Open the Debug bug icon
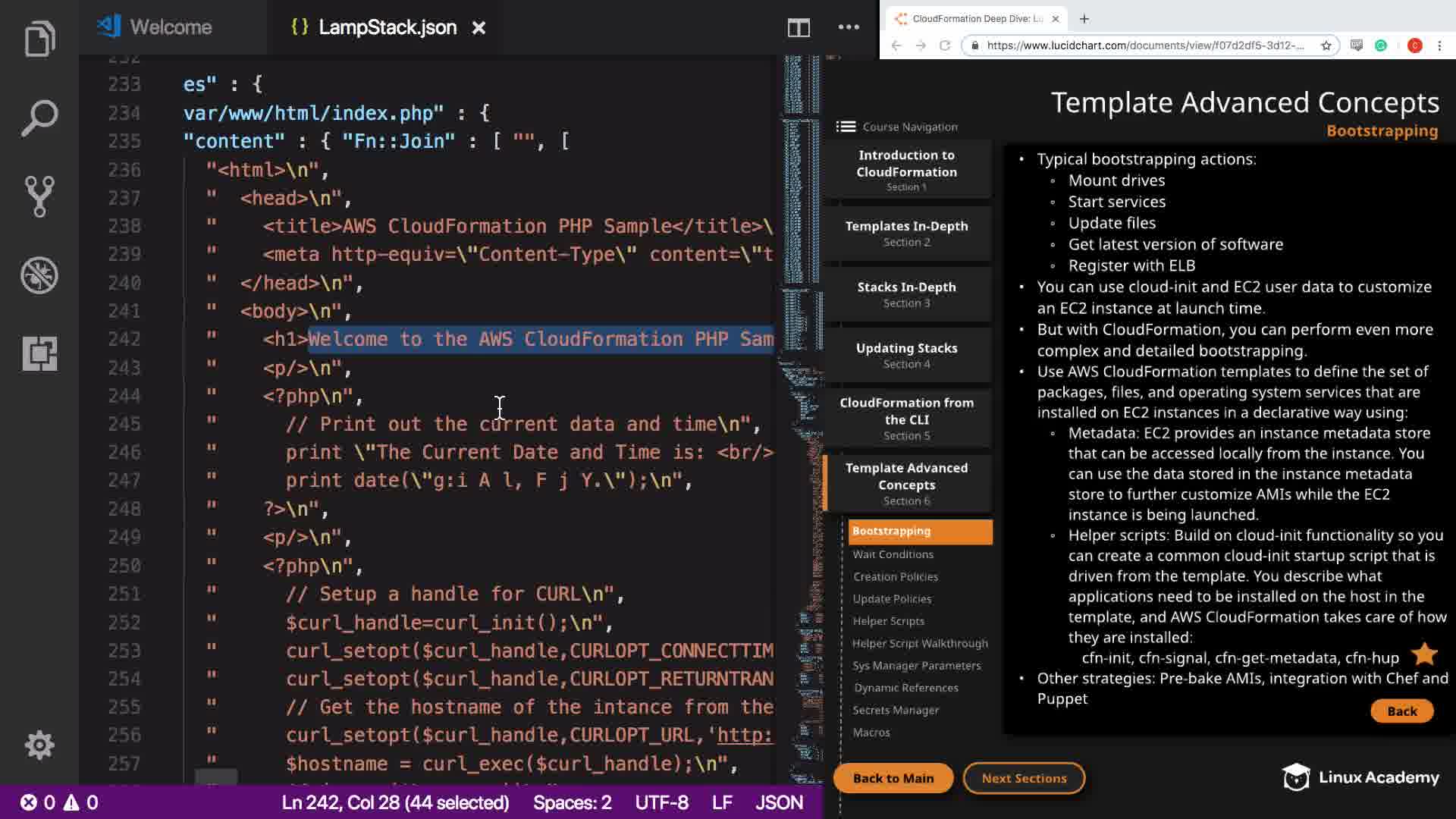Viewport: 1456px width, 819px height. point(39,275)
